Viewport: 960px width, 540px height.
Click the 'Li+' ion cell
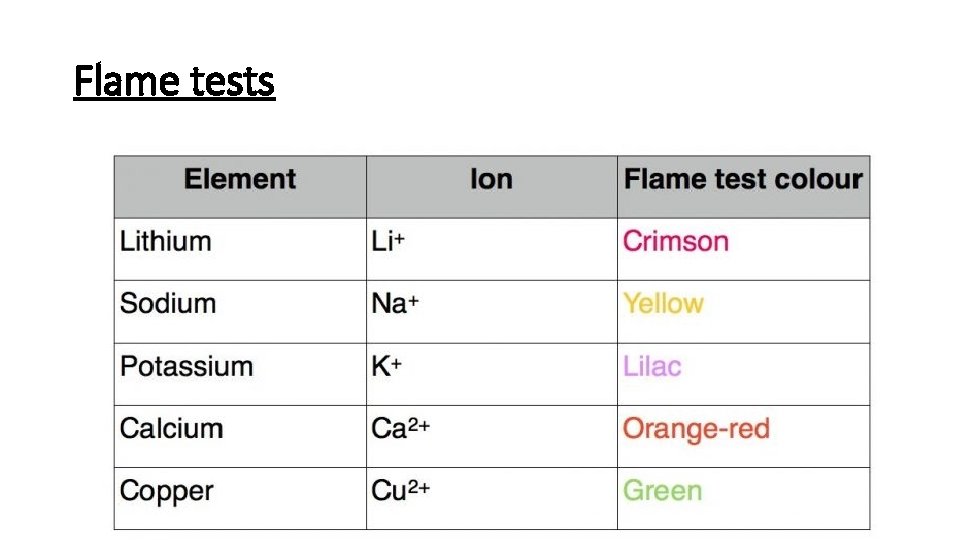coord(388,241)
